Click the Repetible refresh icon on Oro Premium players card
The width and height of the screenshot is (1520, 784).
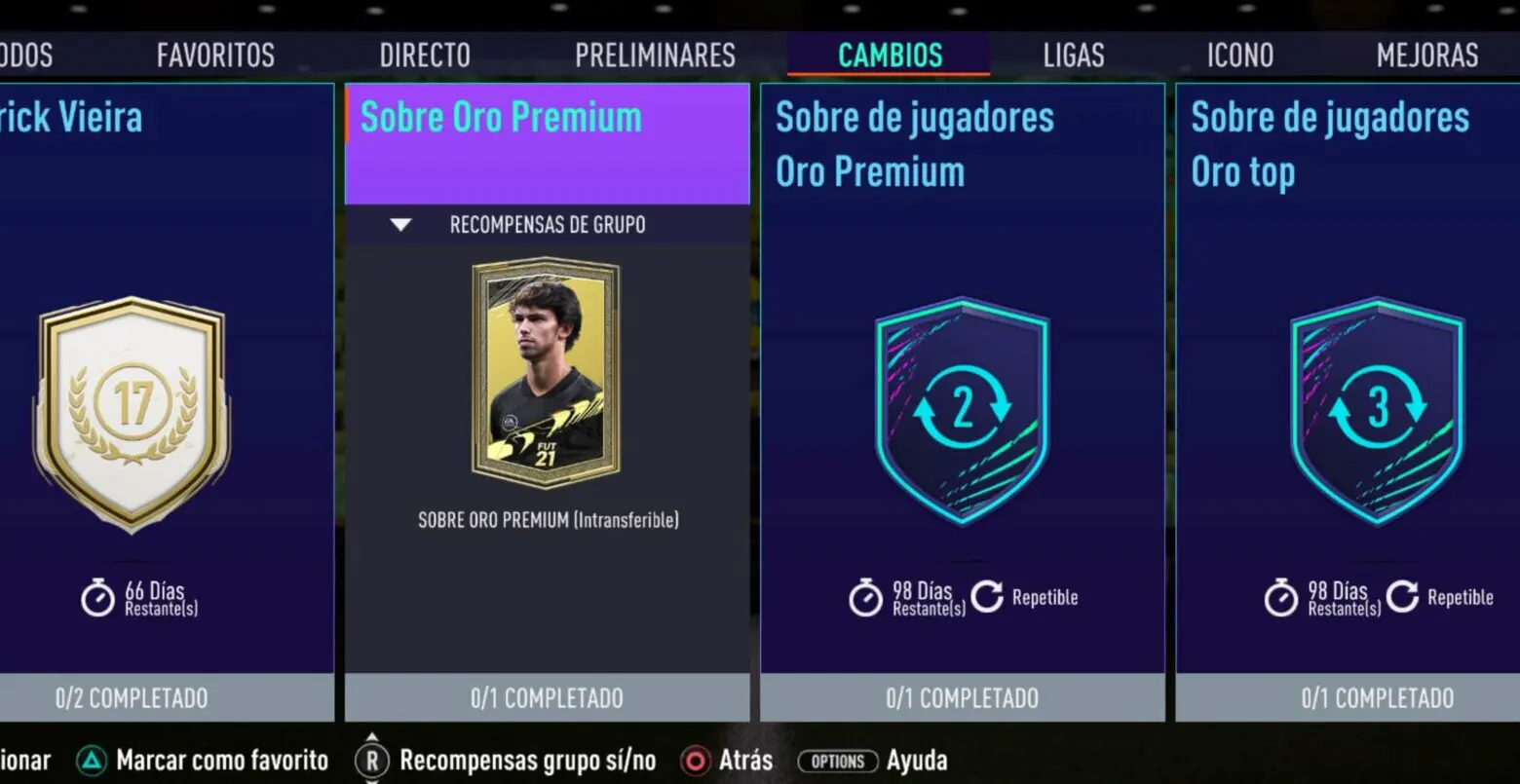[x=987, y=596]
